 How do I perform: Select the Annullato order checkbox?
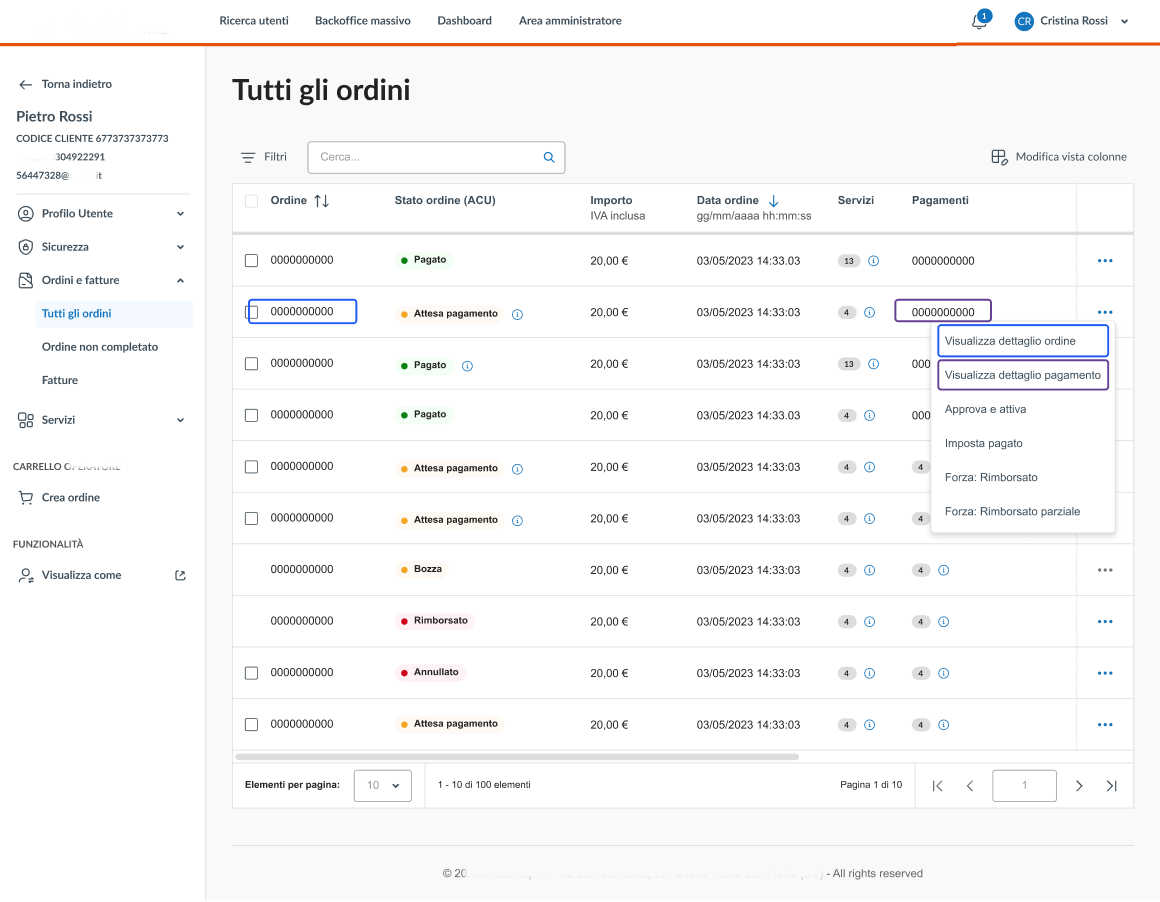pyautogui.click(x=251, y=673)
